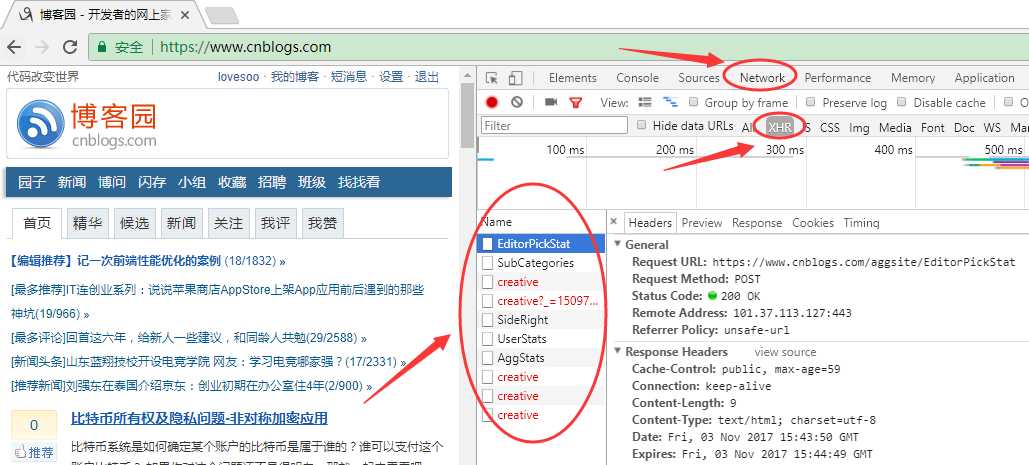
Task: Collapse the Response Headers section triangle
Action: click(x=618, y=352)
